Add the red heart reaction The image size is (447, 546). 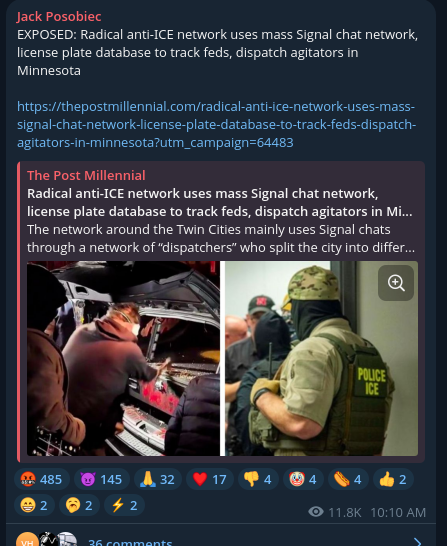tap(210, 479)
